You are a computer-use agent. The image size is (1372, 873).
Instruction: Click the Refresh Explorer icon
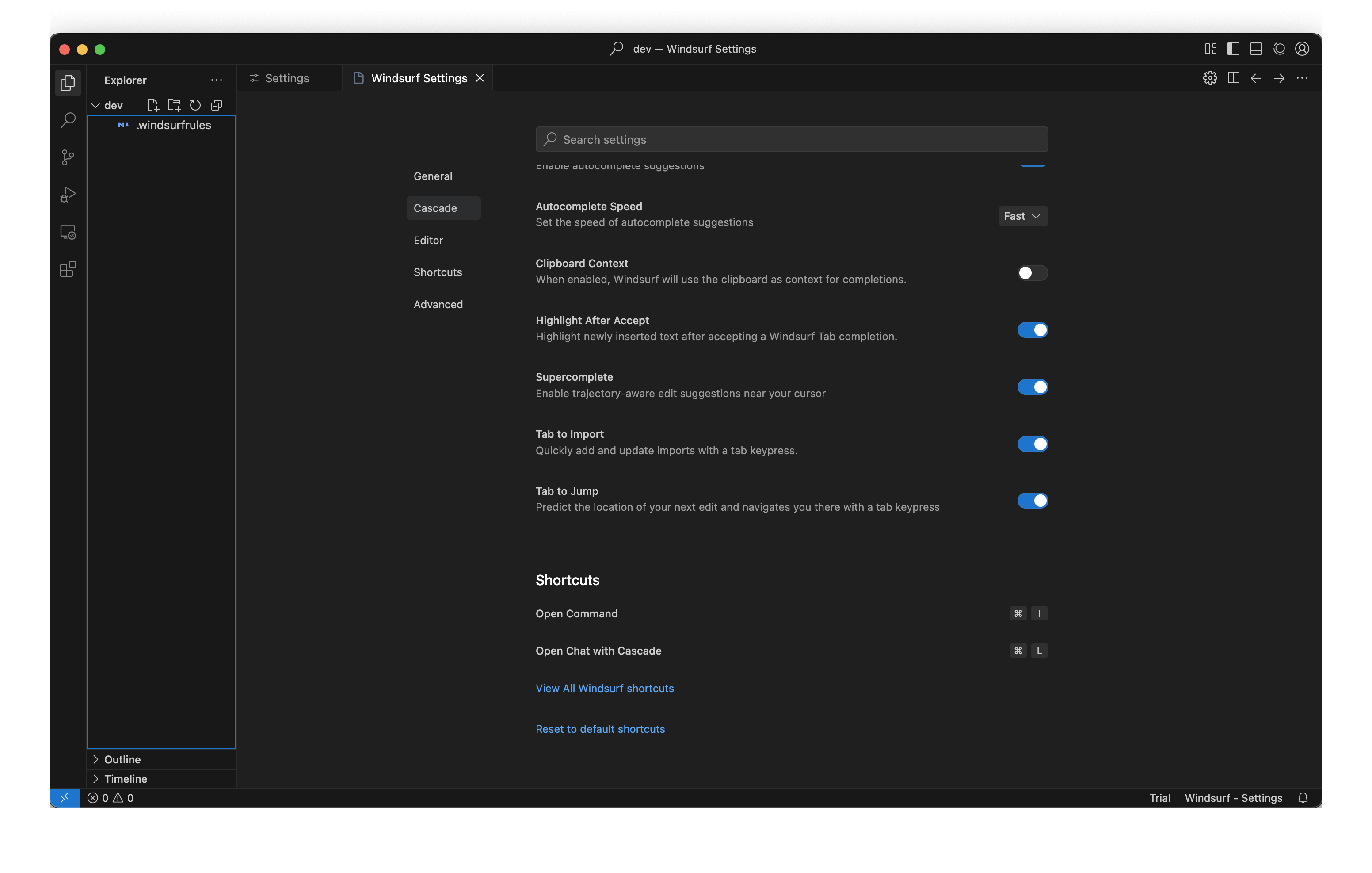pyautogui.click(x=195, y=105)
